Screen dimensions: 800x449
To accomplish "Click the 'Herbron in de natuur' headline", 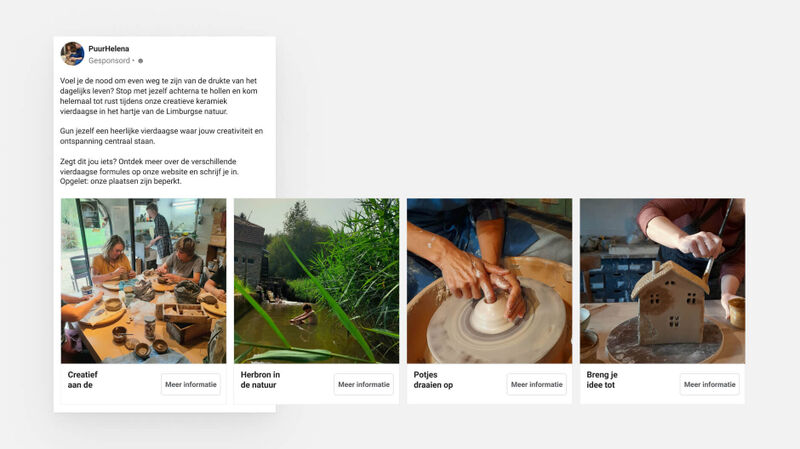I will (x=260, y=380).
